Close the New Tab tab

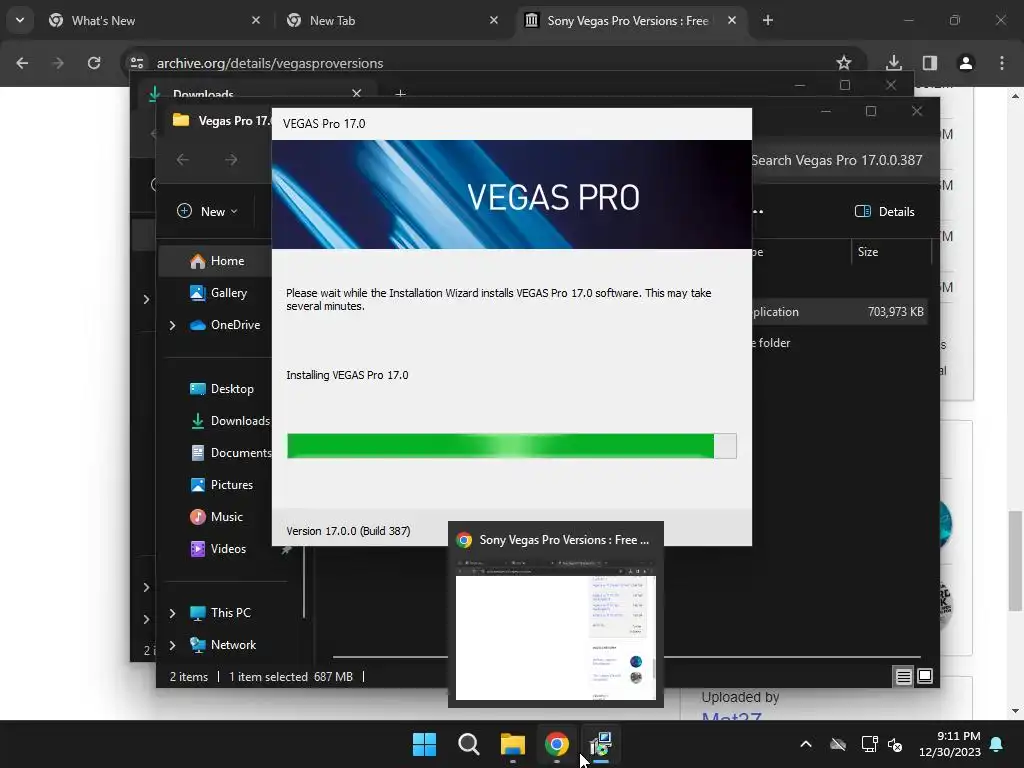point(494,20)
